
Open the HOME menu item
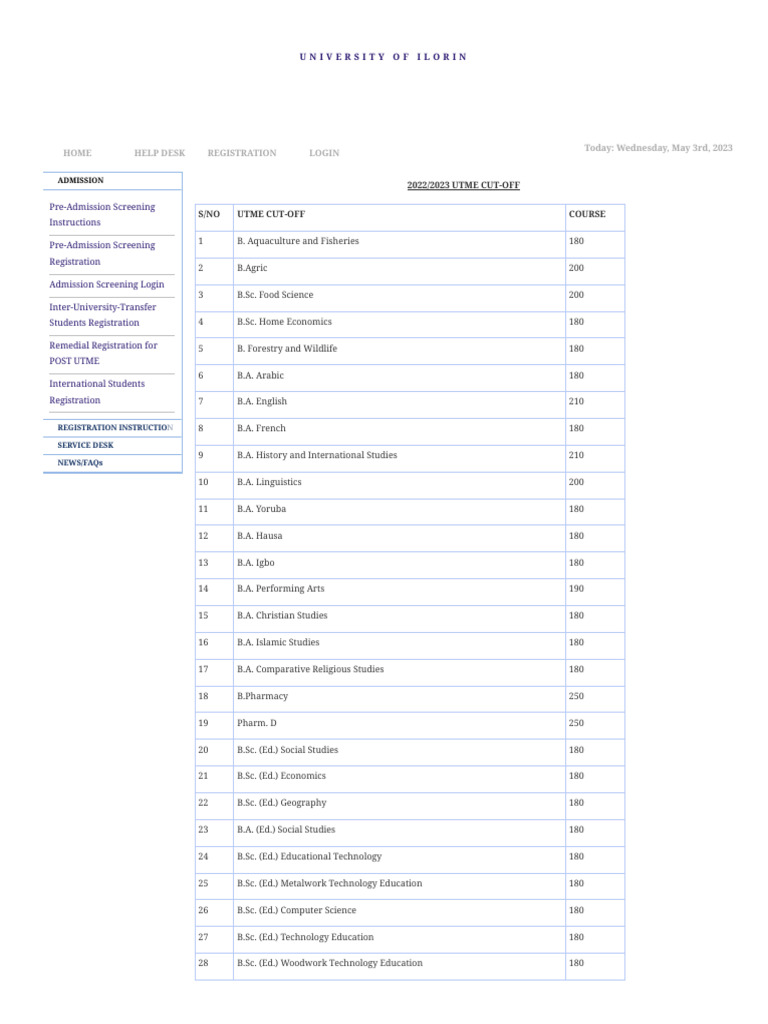pos(77,153)
